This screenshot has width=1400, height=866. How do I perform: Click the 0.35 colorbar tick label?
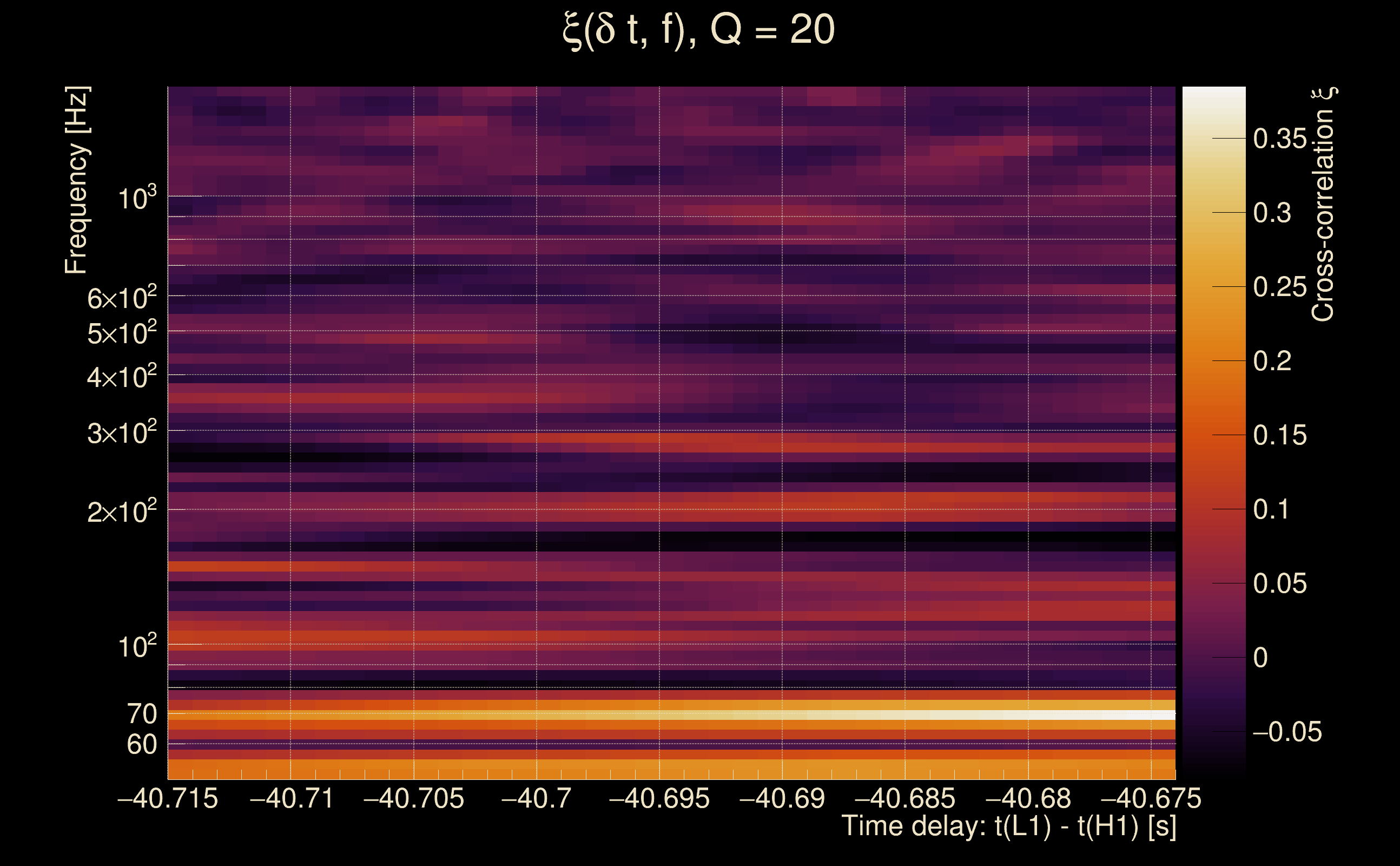point(1280,139)
